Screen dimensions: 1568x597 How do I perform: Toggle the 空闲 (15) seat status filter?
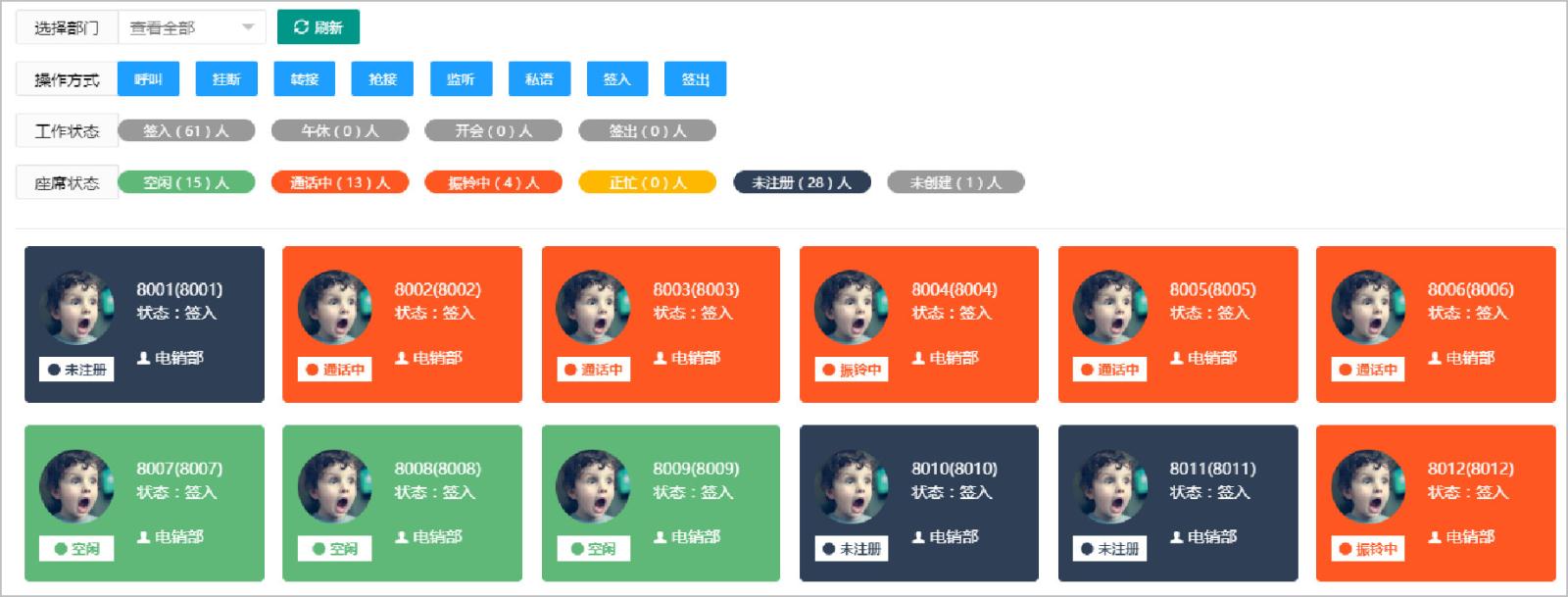pos(186,182)
